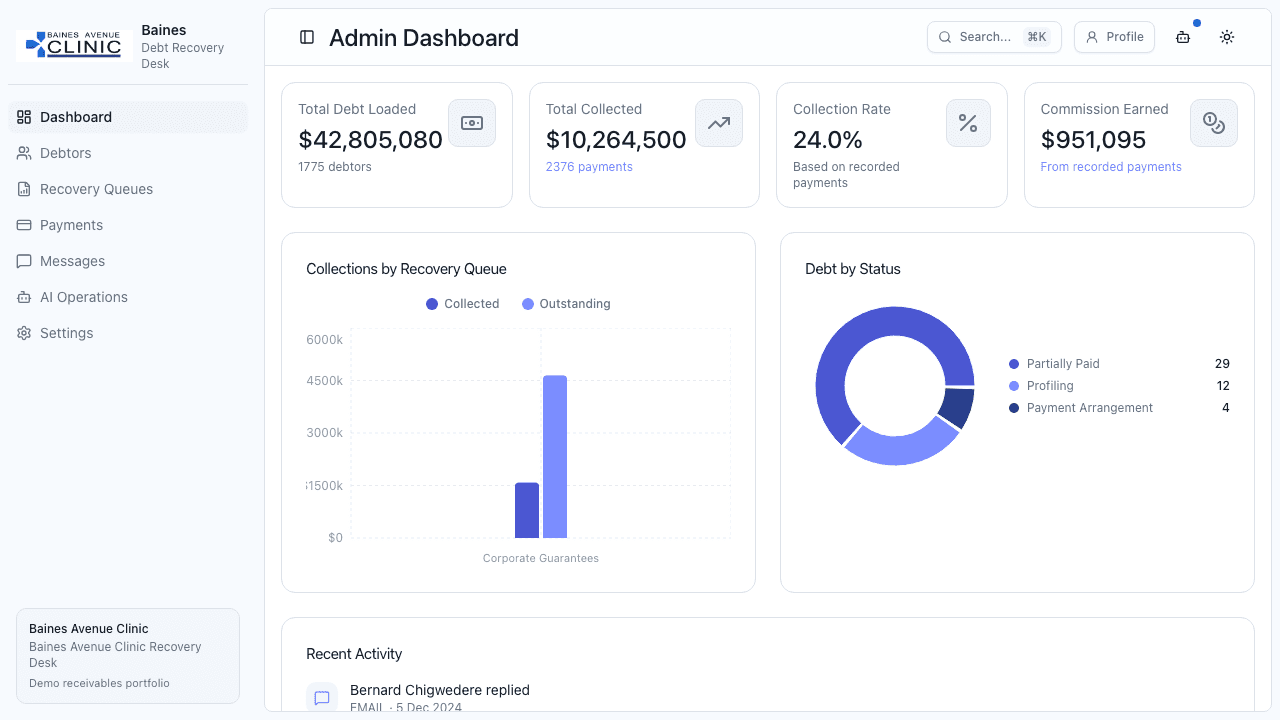Click the Outstanding bar for Corporate Guarantees

(555, 457)
